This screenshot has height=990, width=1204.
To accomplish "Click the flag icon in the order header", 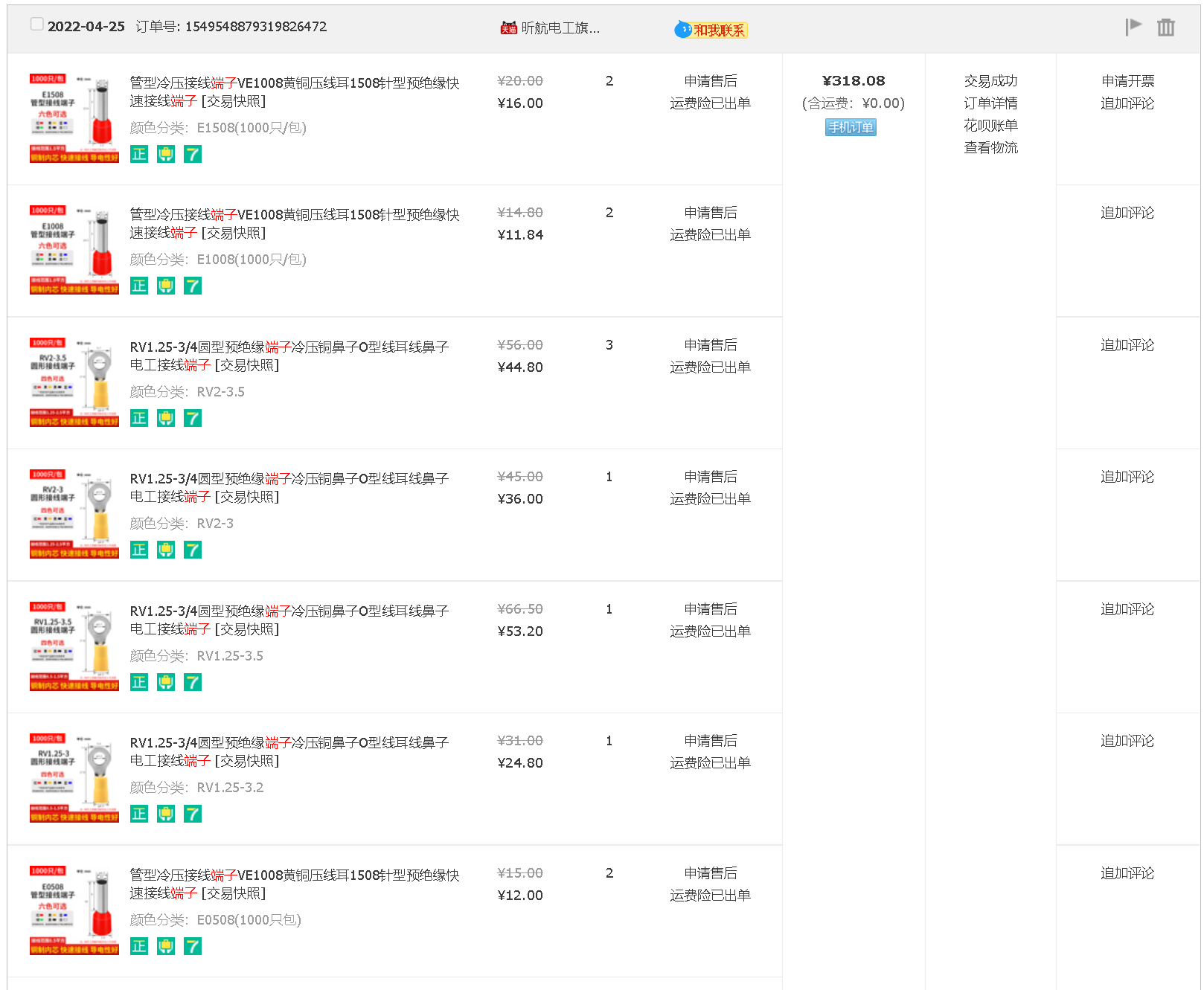I will click(x=1133, y=28).
